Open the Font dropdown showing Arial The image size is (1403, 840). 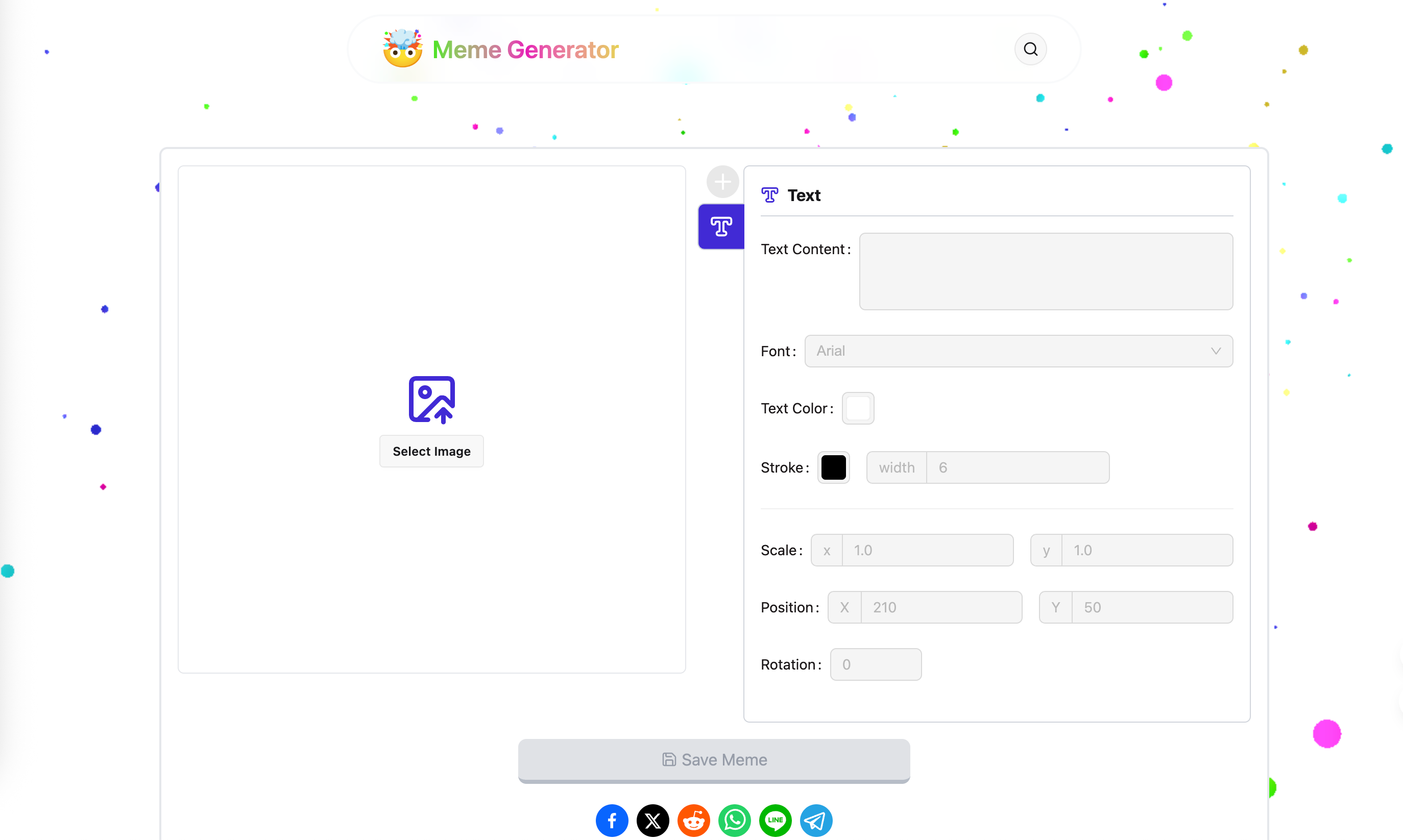1008,351
